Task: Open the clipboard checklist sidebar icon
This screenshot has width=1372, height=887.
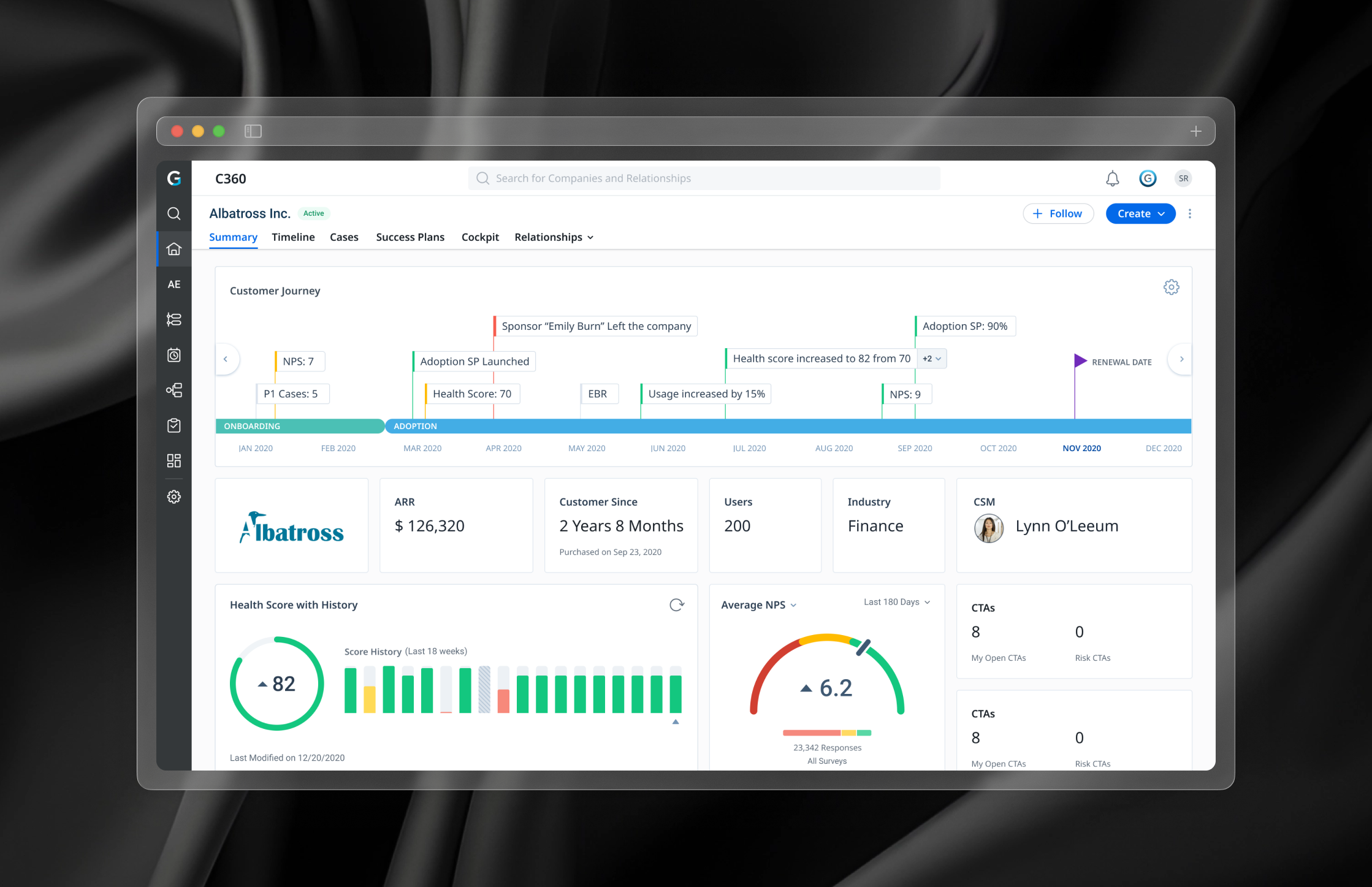Action: pyautogui.click(x=174, y=425)
